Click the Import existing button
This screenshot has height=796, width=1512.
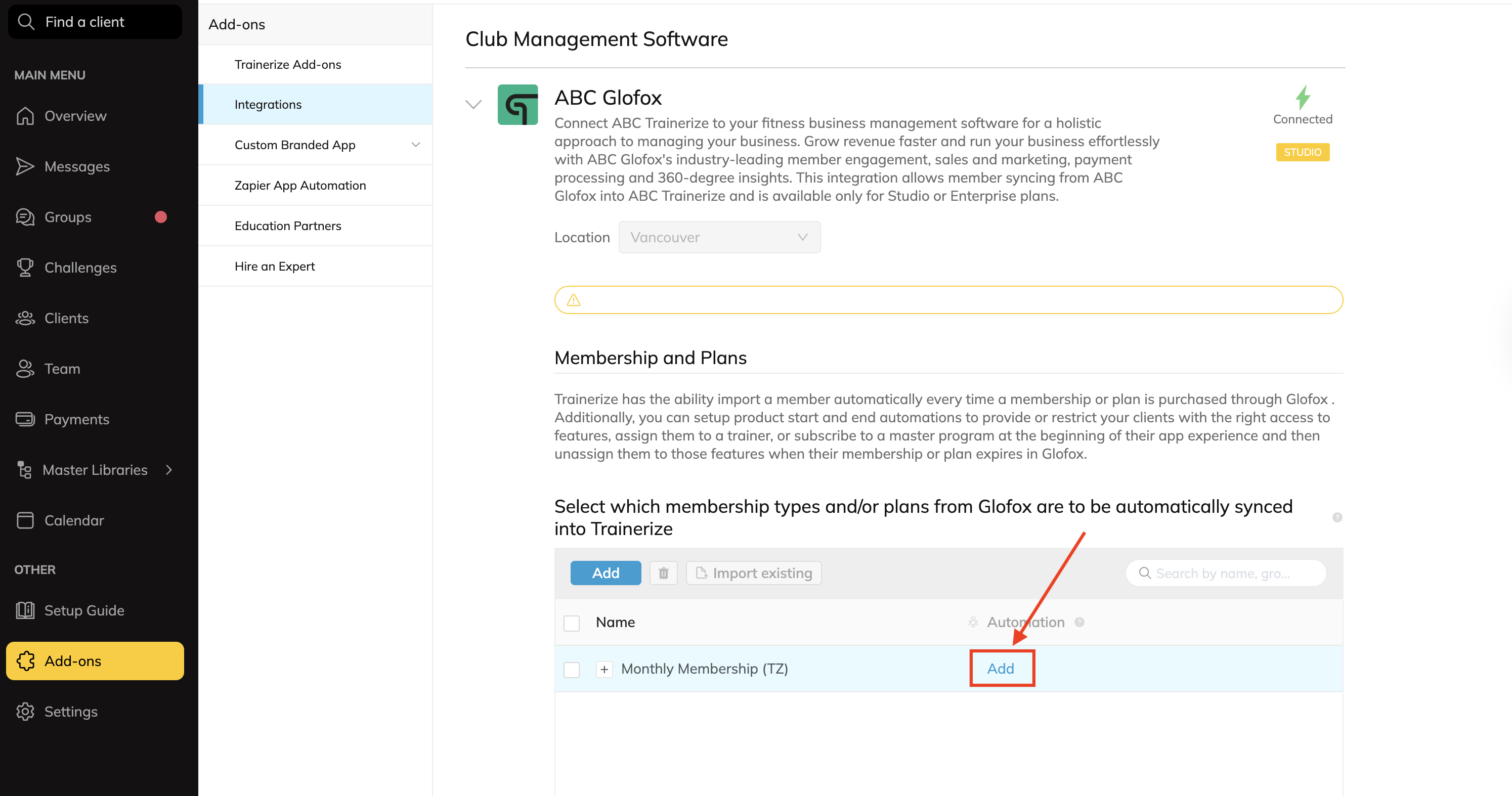754,573
